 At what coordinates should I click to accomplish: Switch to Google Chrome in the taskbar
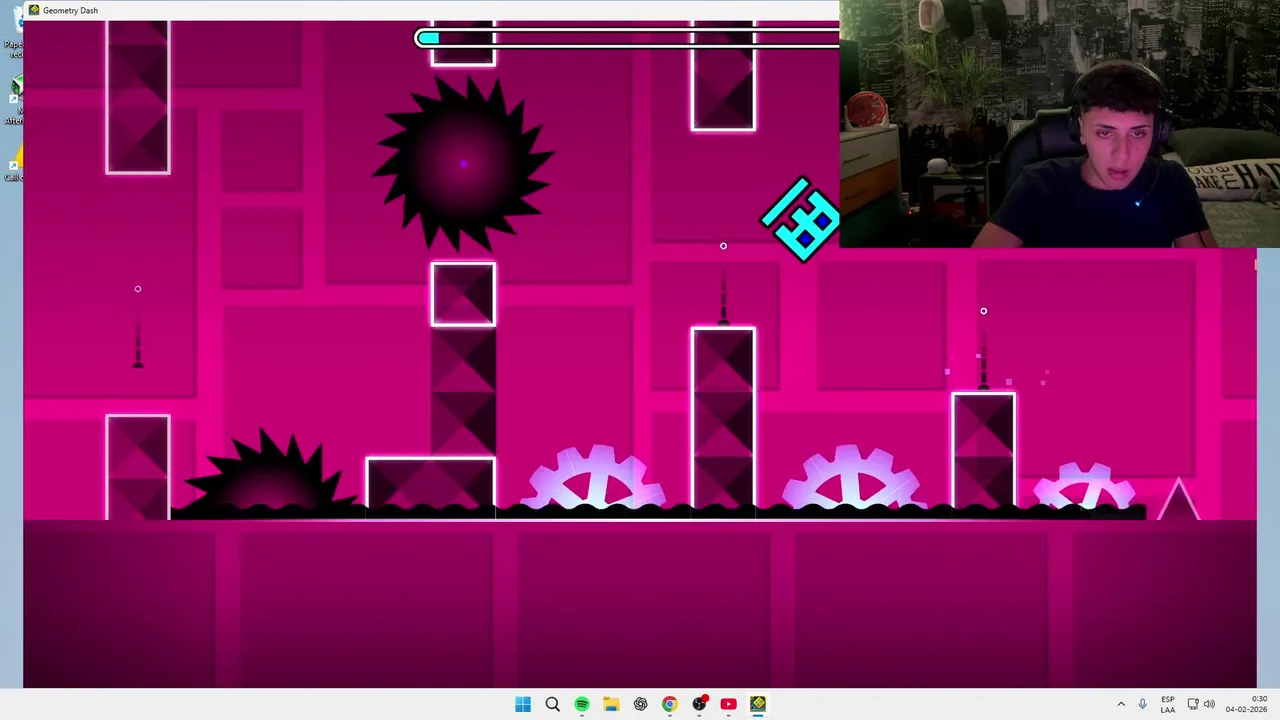pos(669,704)
